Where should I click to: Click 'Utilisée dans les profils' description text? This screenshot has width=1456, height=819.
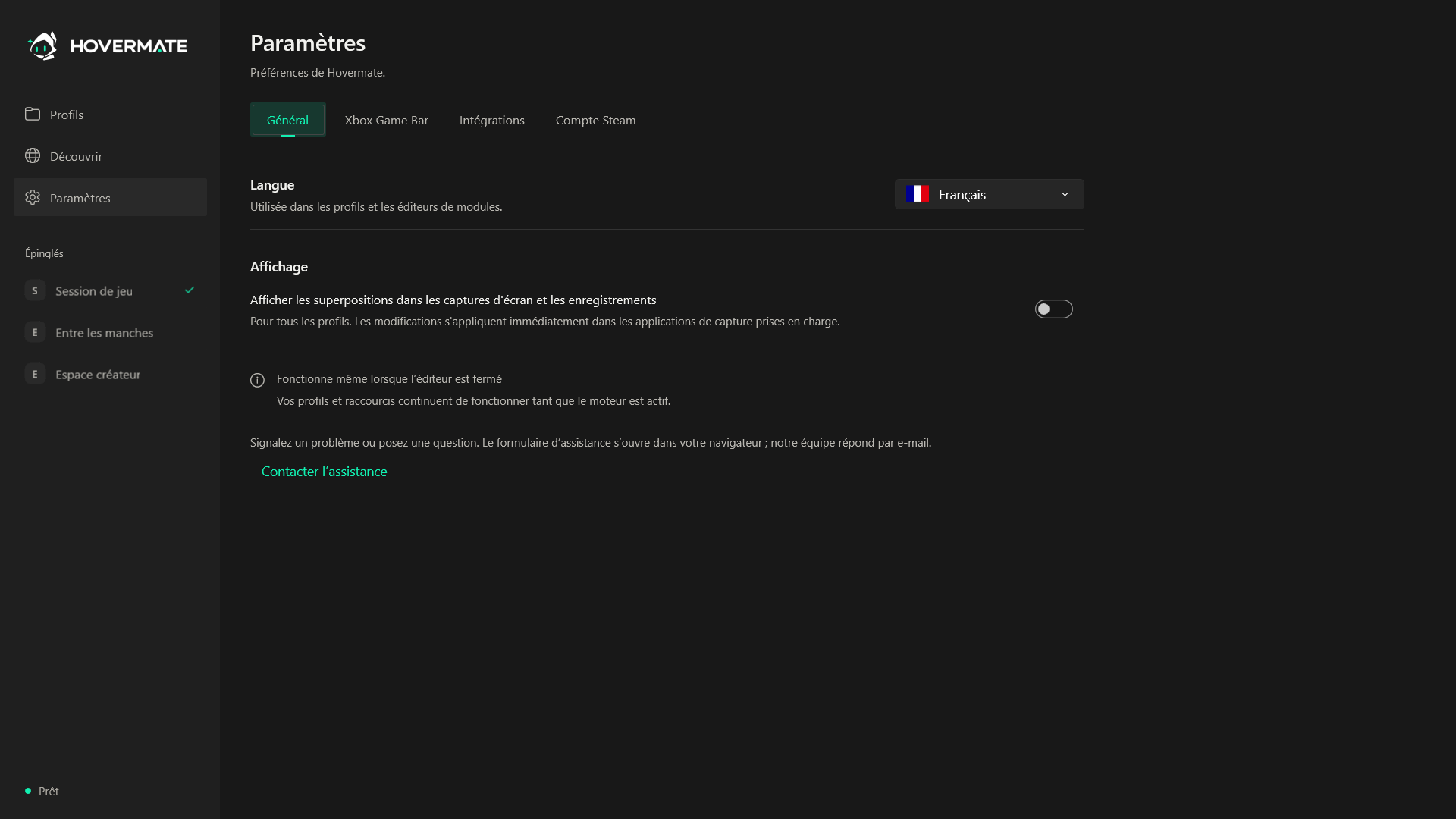pyautogui.click(x=376, y=206)
